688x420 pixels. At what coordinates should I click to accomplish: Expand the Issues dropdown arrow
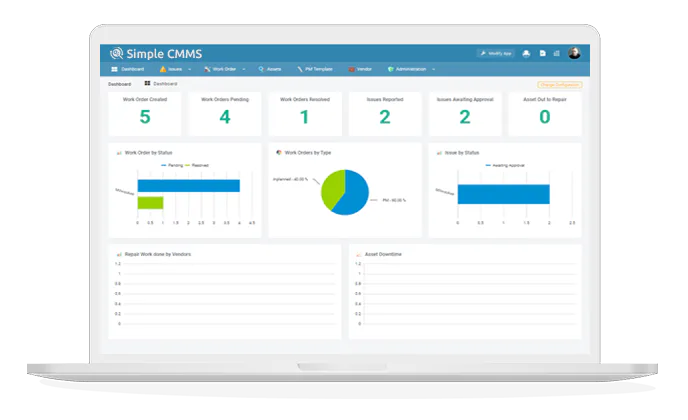[190, 69]
